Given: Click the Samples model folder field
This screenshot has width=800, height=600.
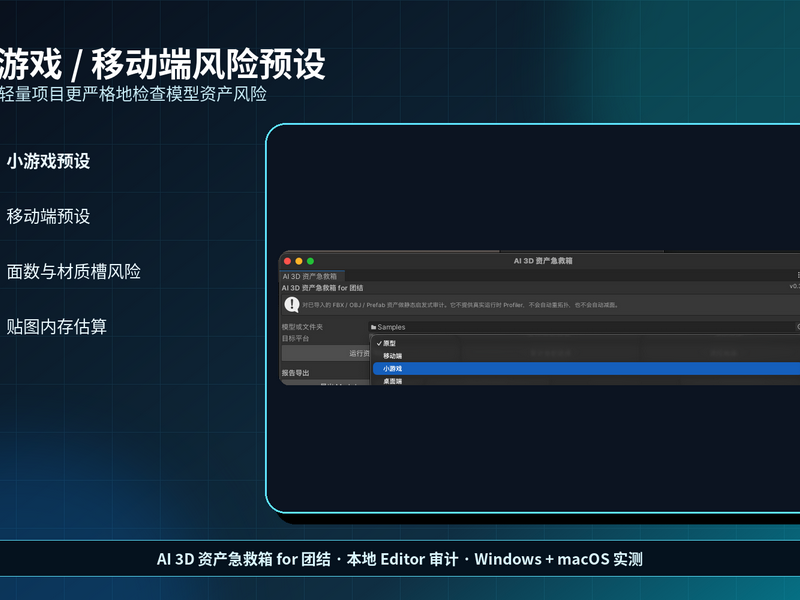Looking at the screenshot, I should point(582,327).
